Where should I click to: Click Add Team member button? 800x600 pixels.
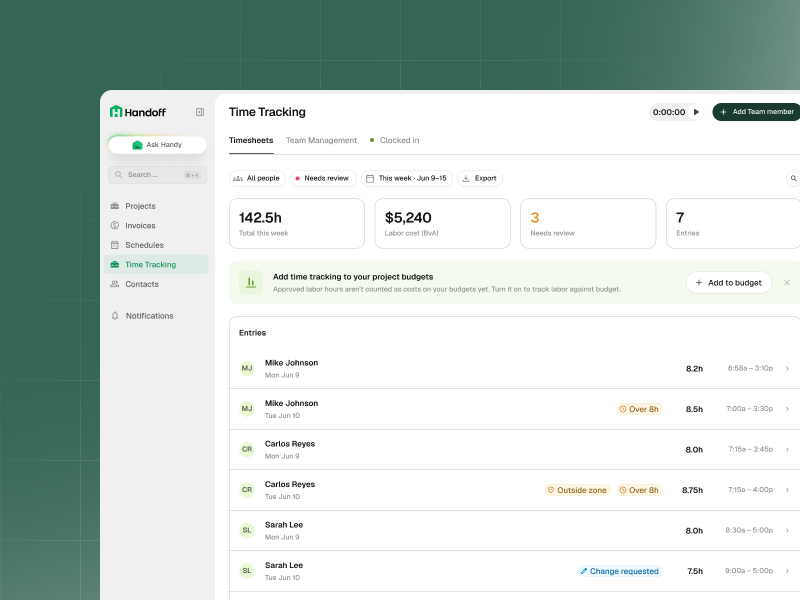tap(757, 112)
